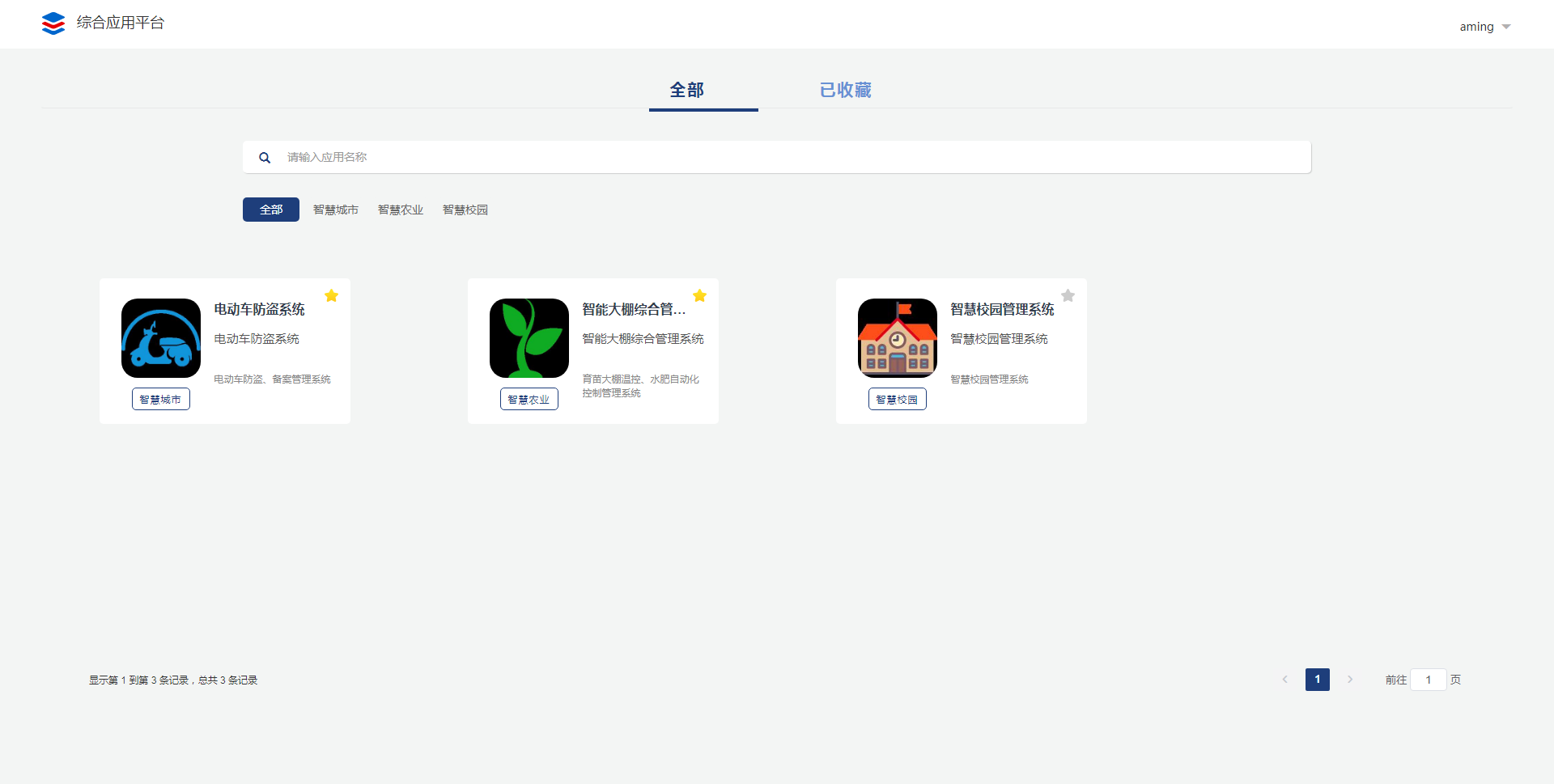The image size is (1554, 784).
Task: Click subtitle 智能大棚综合管理系统 in greenhouse card
Action: [x=643, y=339]
